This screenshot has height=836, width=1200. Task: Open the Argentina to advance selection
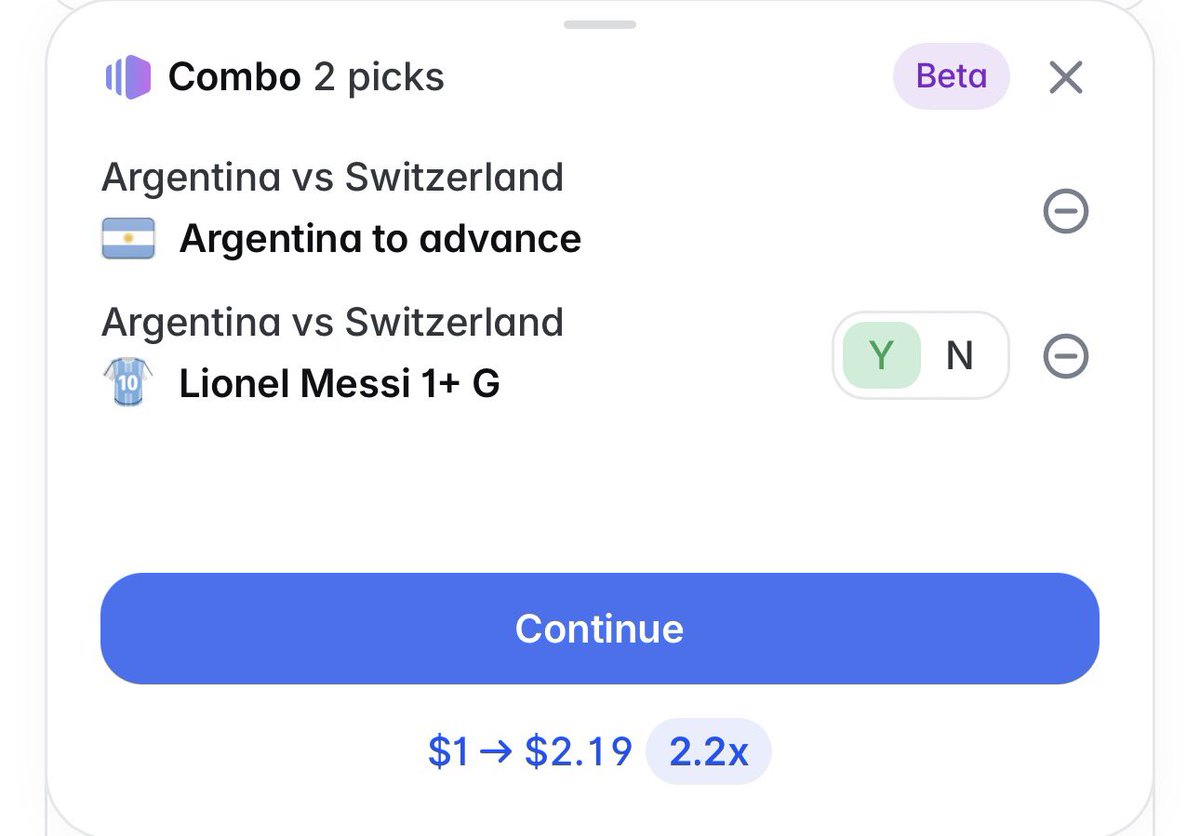[x=380, y=239]
